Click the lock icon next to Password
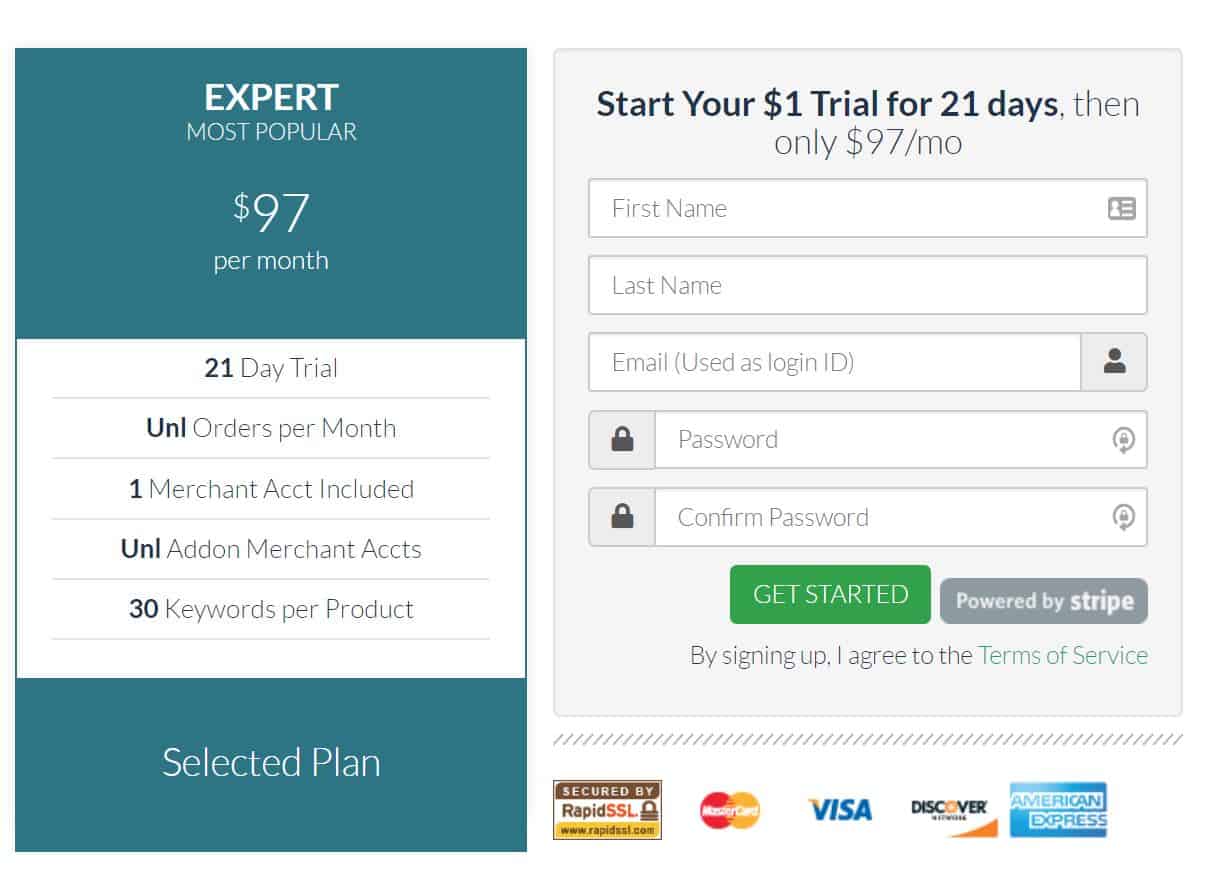The width and height of the screenshot is (1213, 875). click(x=621, y=439)
